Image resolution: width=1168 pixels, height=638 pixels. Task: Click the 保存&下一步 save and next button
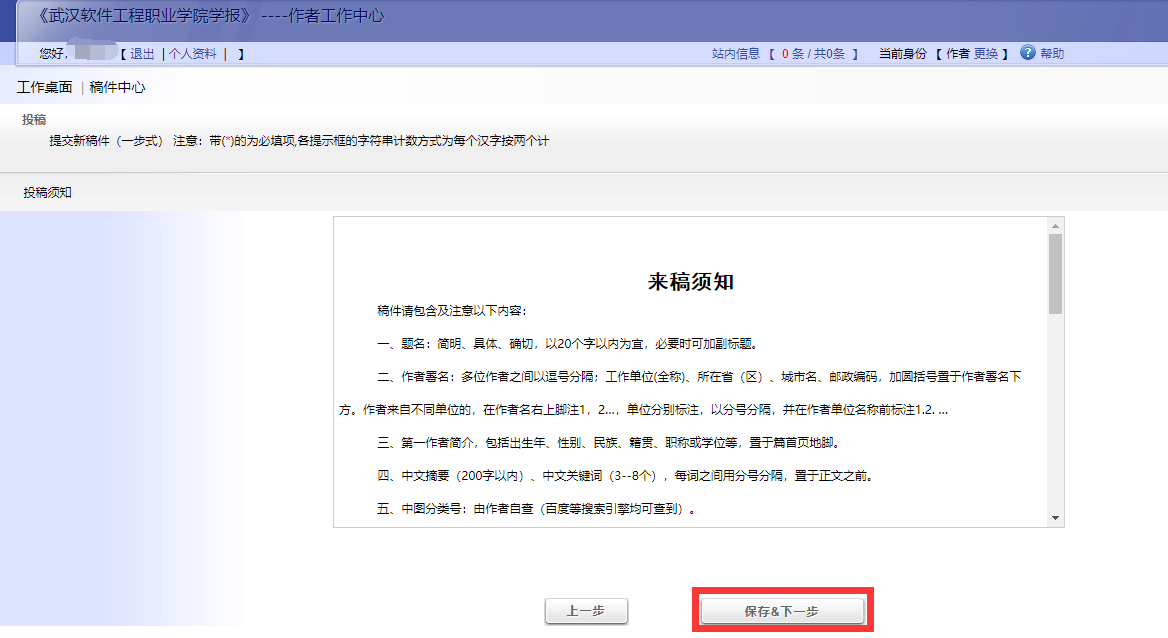(x=783, y=608)
